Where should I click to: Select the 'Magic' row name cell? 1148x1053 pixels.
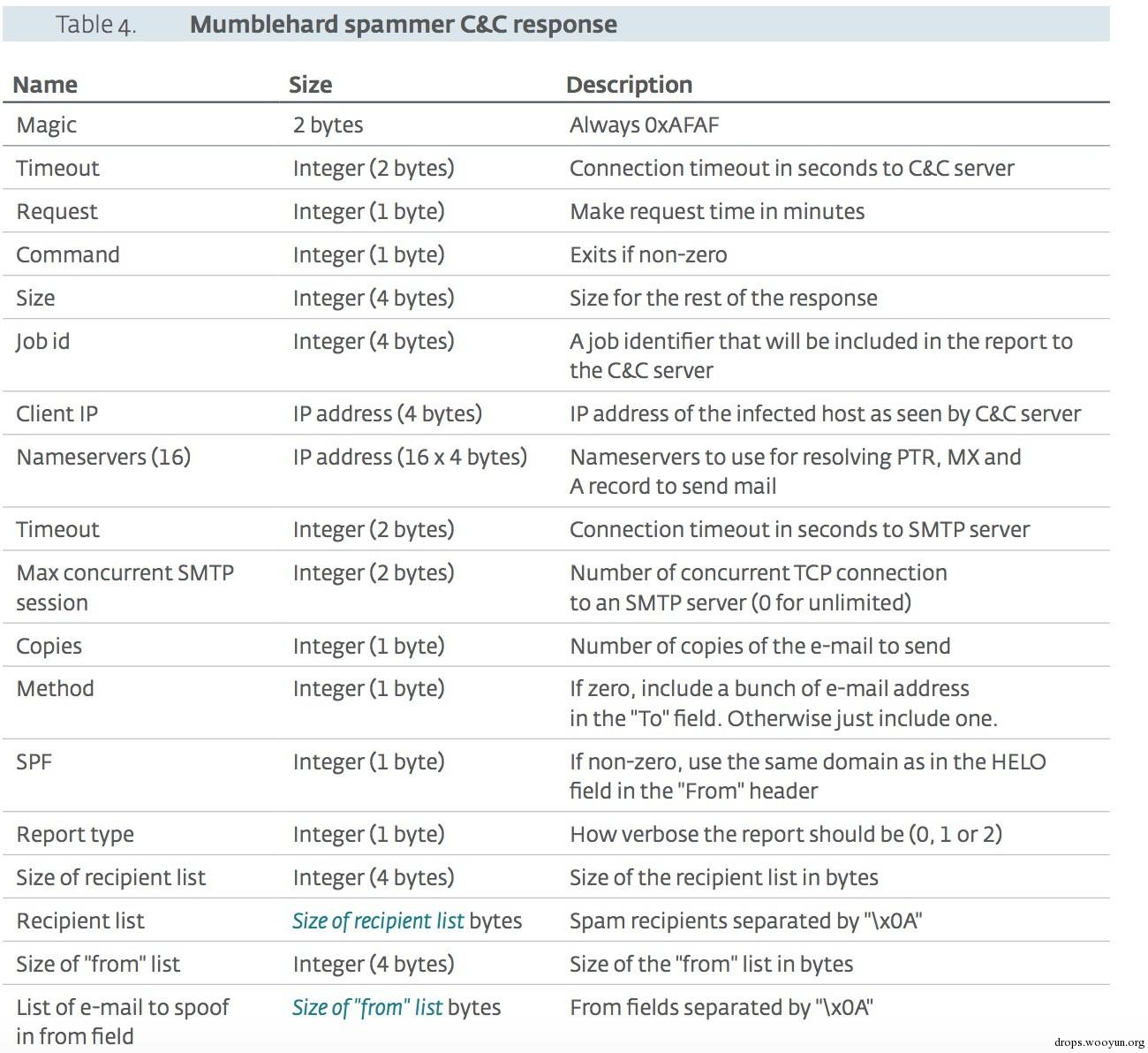point(46,125)
